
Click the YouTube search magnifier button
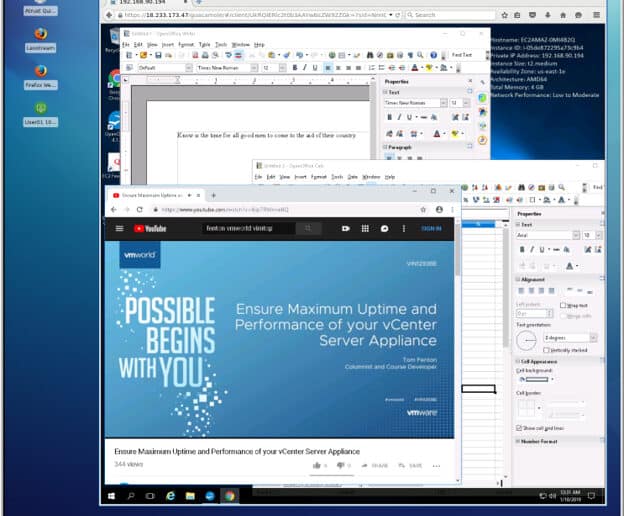tap(308, 228)
